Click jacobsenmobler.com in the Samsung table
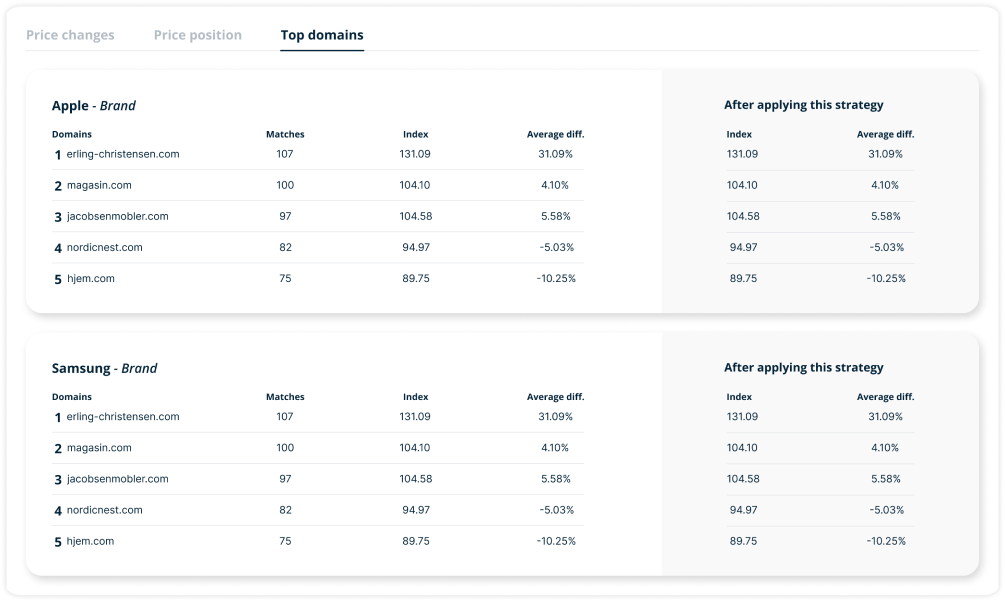This screenshot has height=602, width=1005. [x=117, y=478]
